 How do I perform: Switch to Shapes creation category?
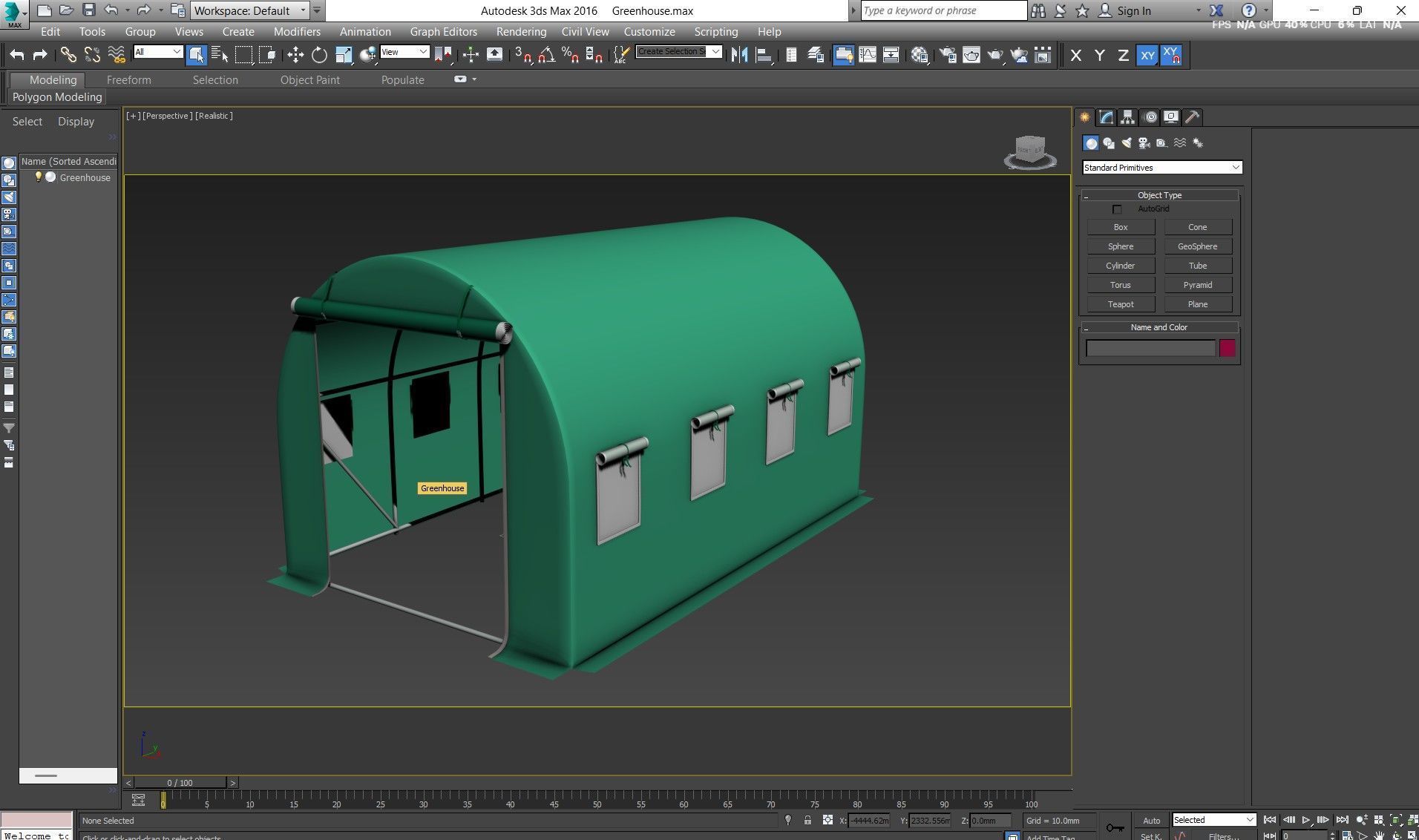[x=1109, y=143]
